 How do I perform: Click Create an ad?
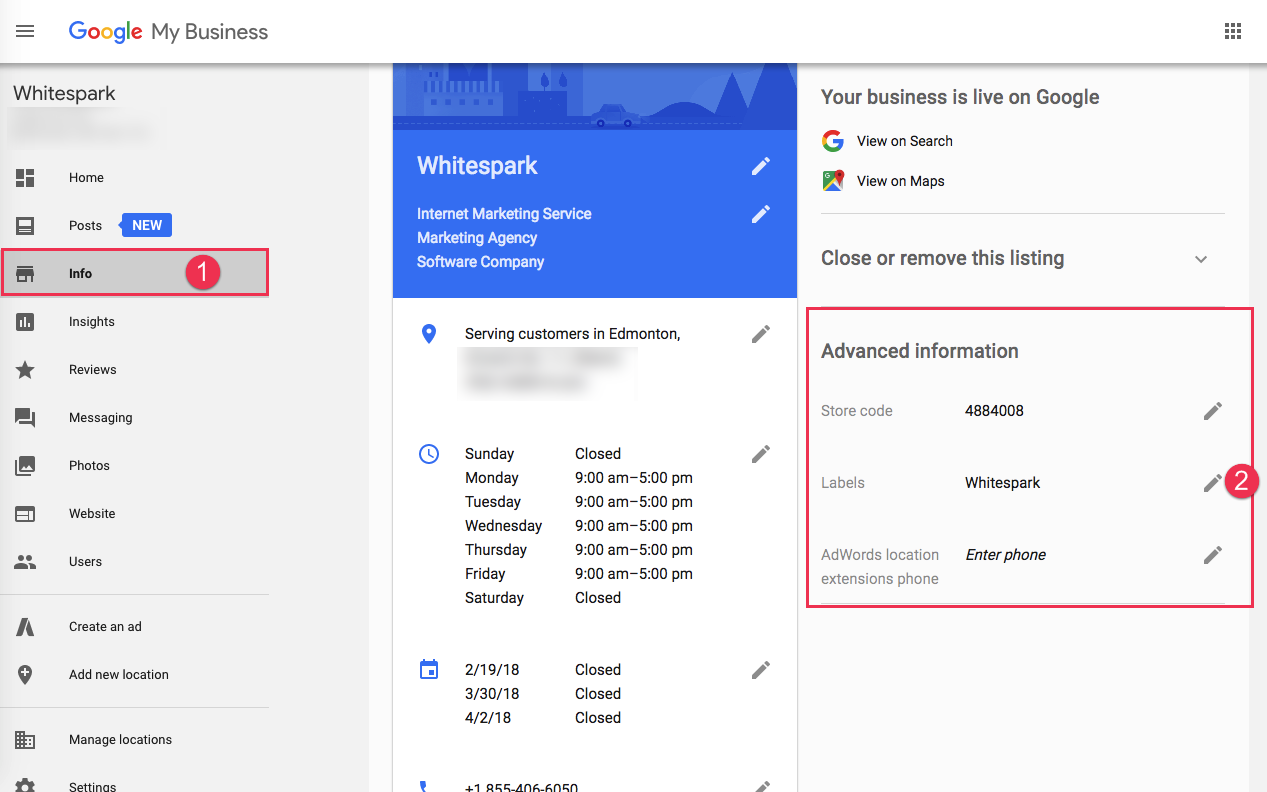coord(105,627)
